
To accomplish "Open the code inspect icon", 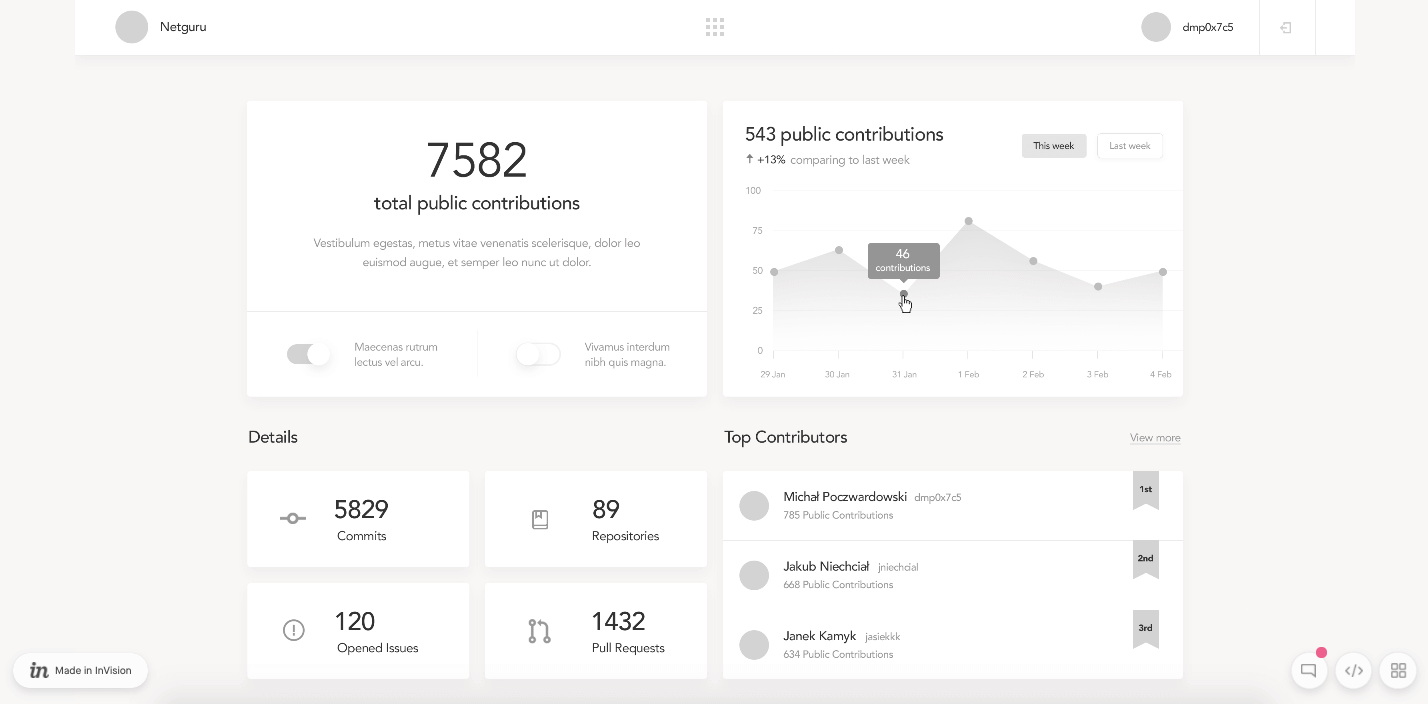I will click(1353, 671).
